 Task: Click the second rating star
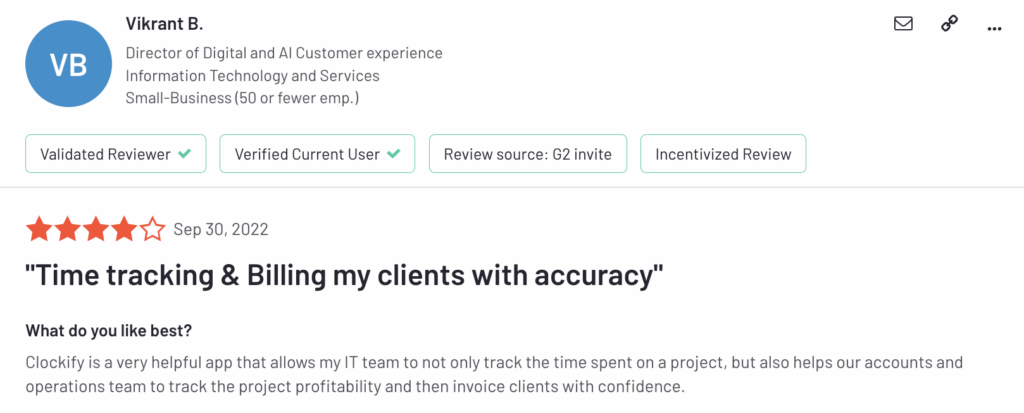(67, 229)
